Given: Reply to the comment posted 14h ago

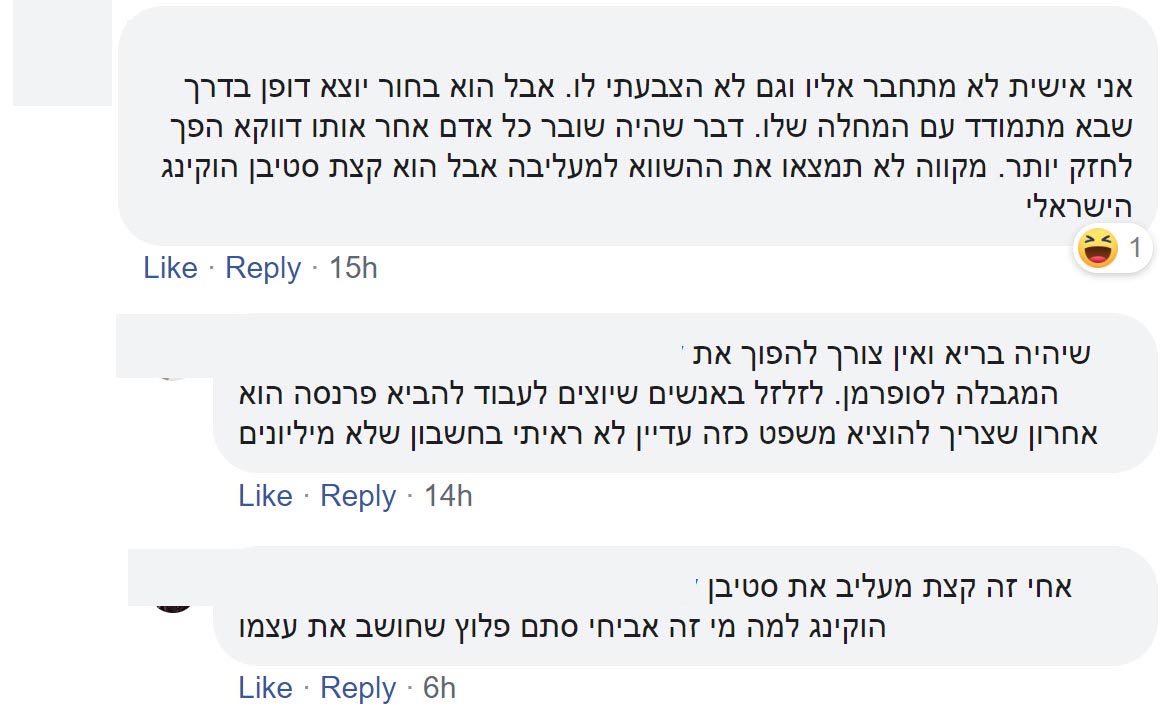Looking at the screenshot, I should click(358, 496).
